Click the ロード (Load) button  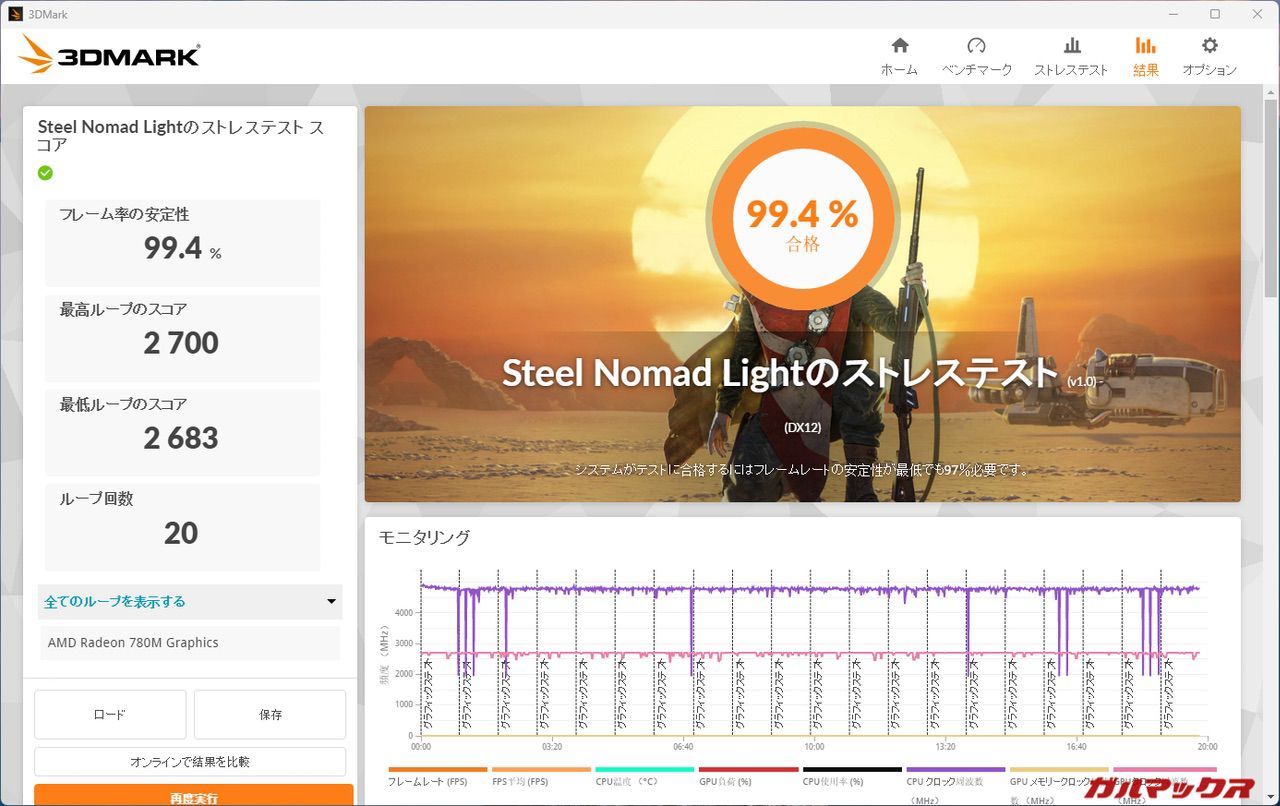click(x=110, y=714)
